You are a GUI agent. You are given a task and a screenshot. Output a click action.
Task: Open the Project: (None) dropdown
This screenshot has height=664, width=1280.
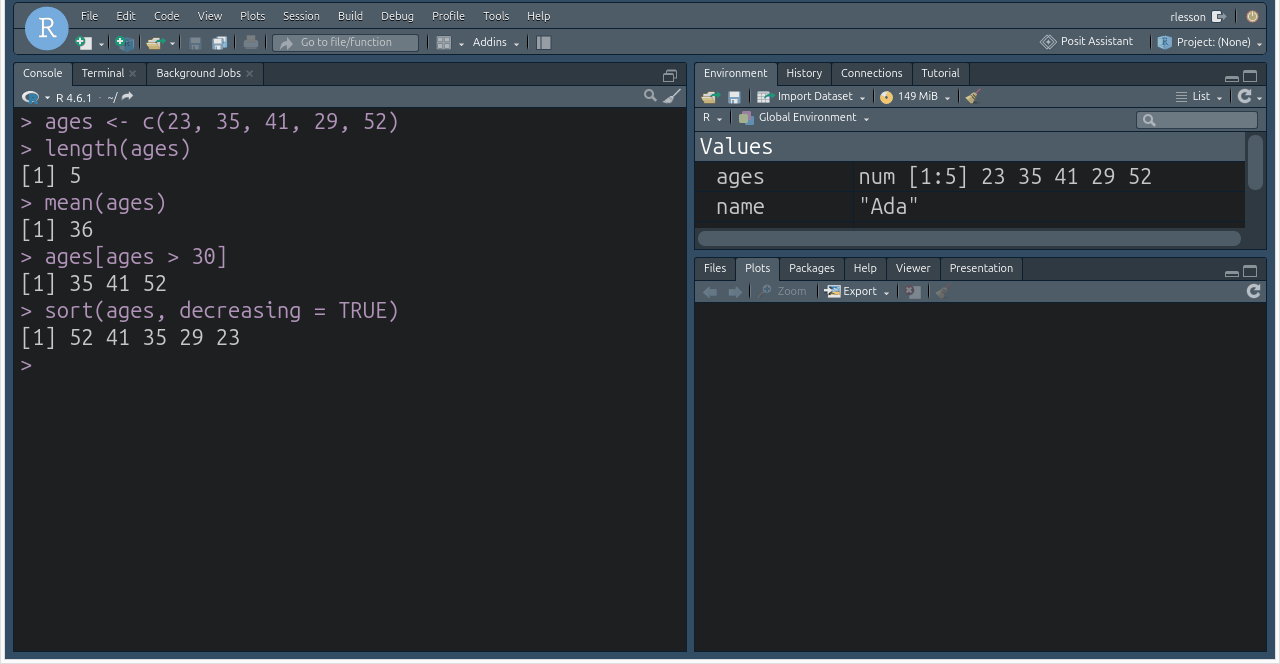pos(1210,42)
